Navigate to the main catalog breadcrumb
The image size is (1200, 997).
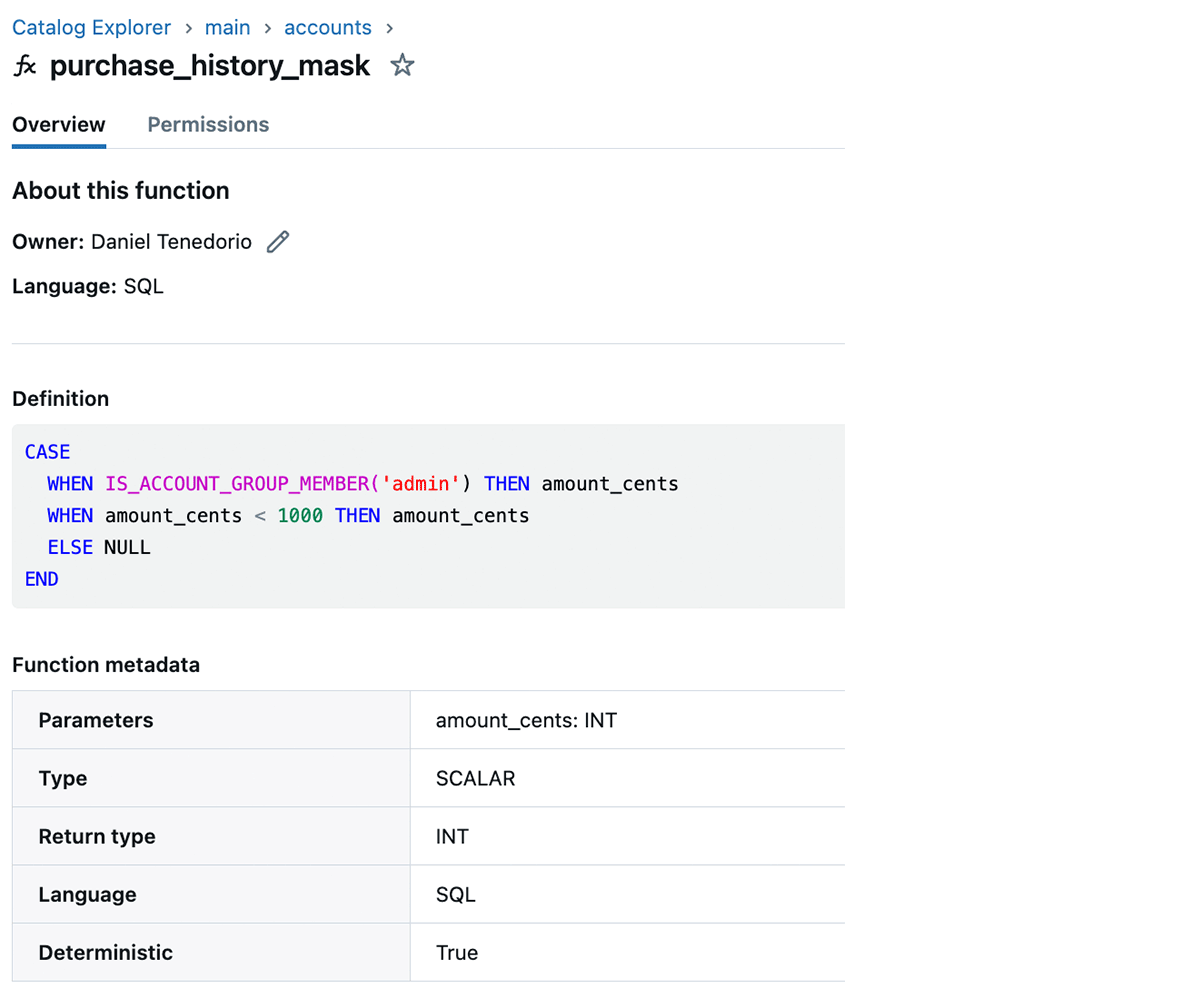point(227,28)
